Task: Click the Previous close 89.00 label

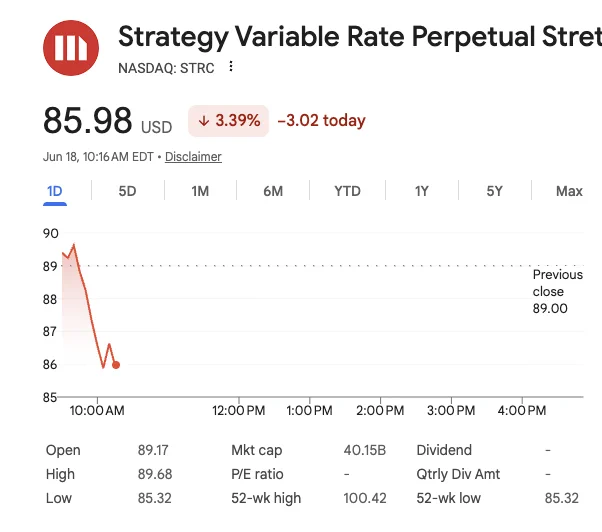Action: pyautogui.click(x=557, y=291)
